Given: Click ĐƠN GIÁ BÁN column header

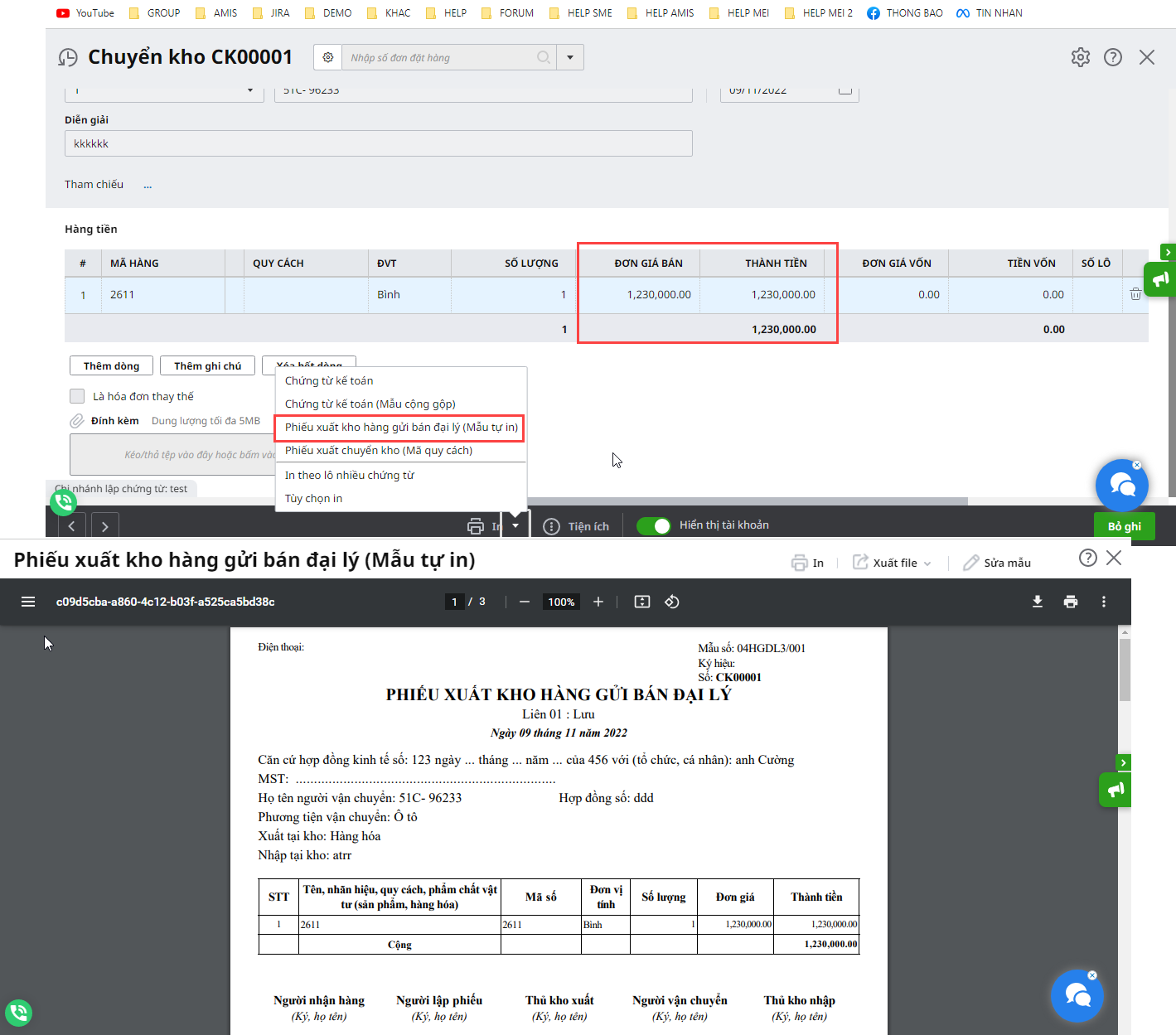Looking at the screenshot, I should click(639, 263).
